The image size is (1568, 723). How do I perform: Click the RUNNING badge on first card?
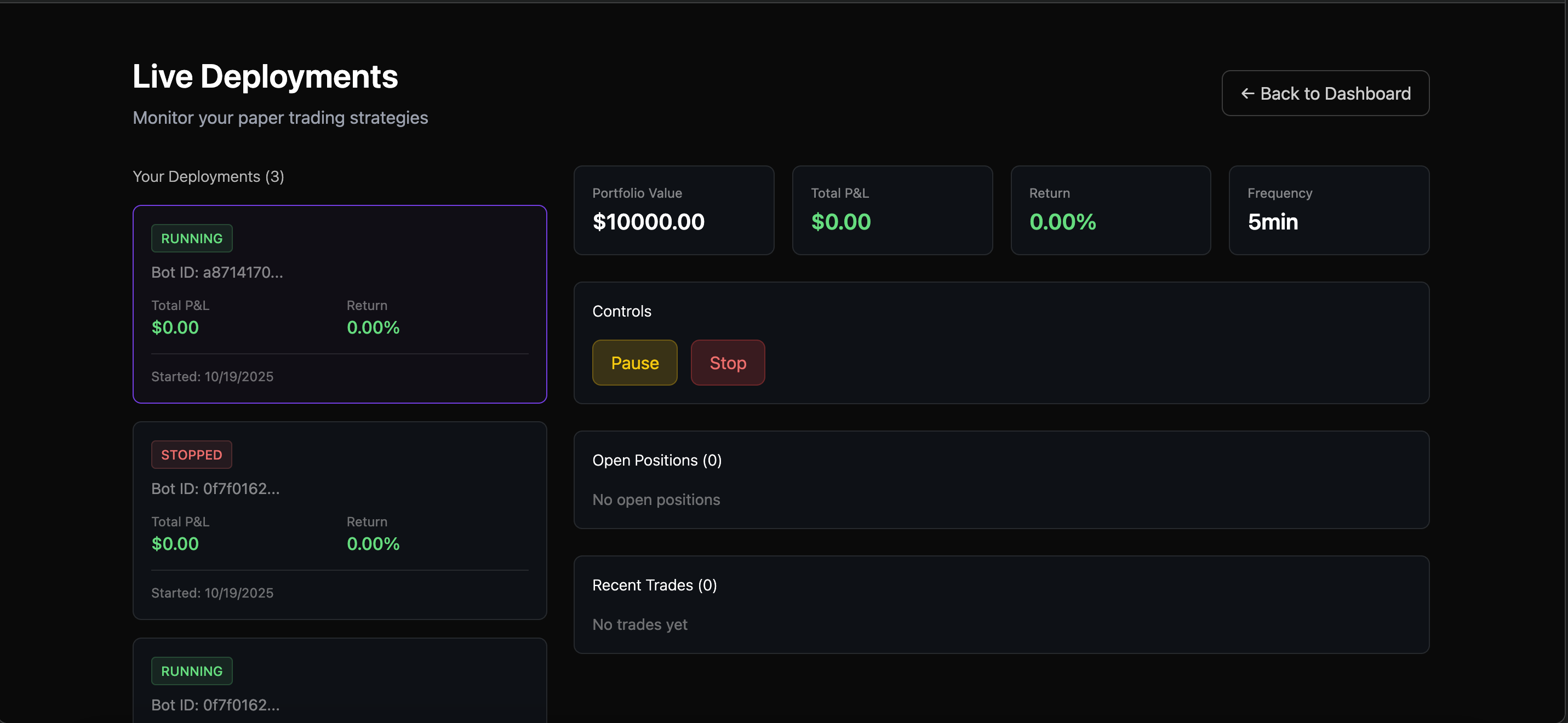pos(192,239)
